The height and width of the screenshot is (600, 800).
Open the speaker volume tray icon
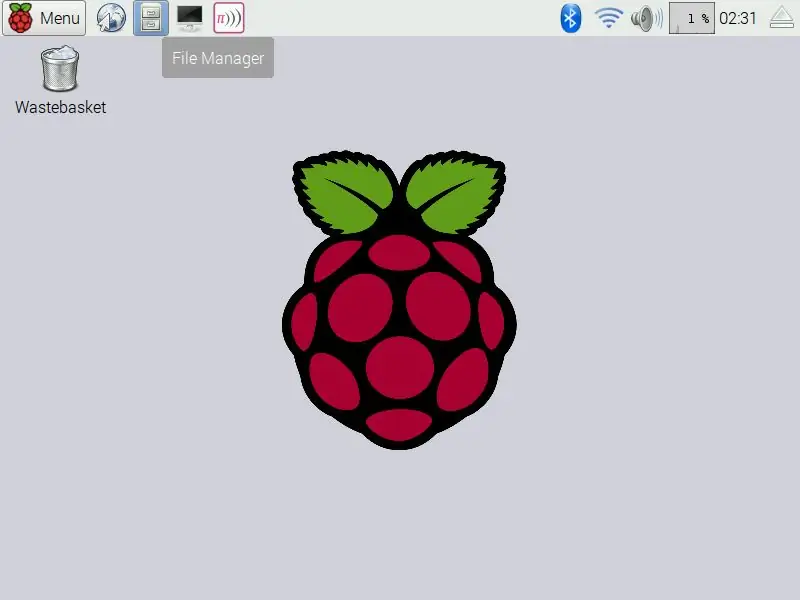(646, 19)
